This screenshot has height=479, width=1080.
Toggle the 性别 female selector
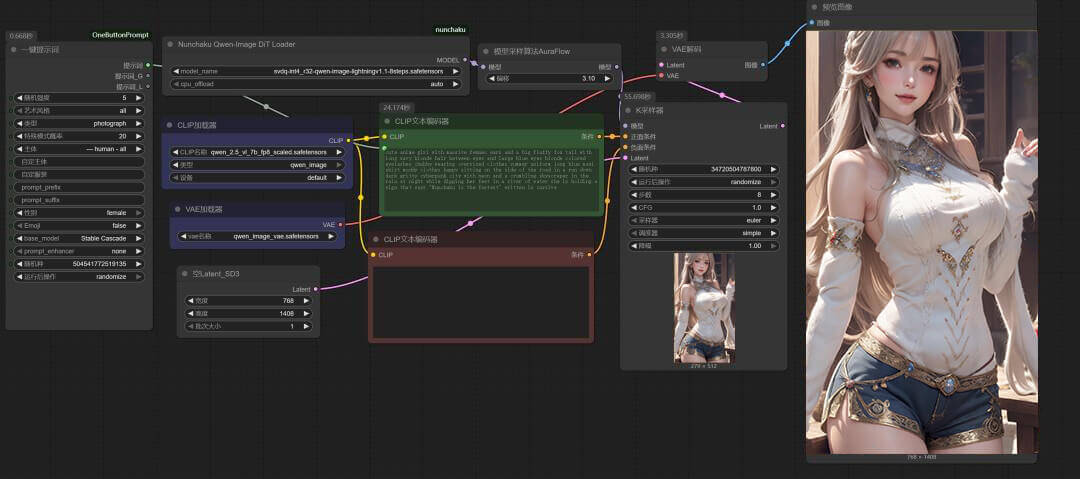click(x=79, y=213)
